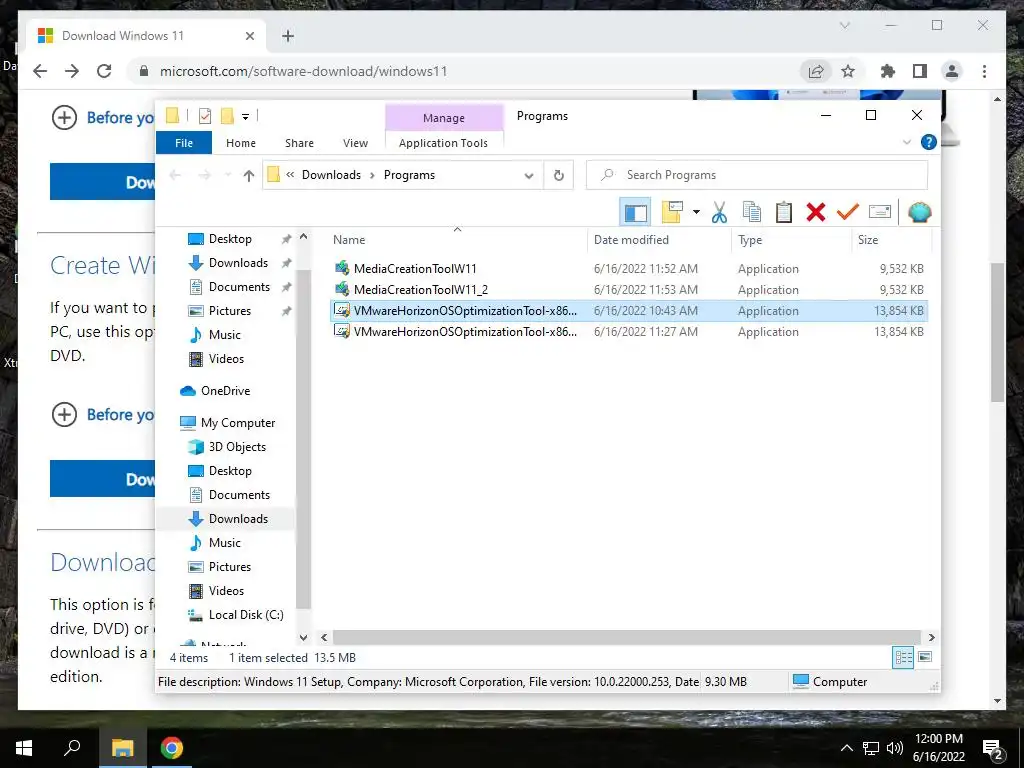Open pinned Pictures in Quick access
Viewport: 1024px width, 768px height.
pyautogui.click(x=230, y=311)
